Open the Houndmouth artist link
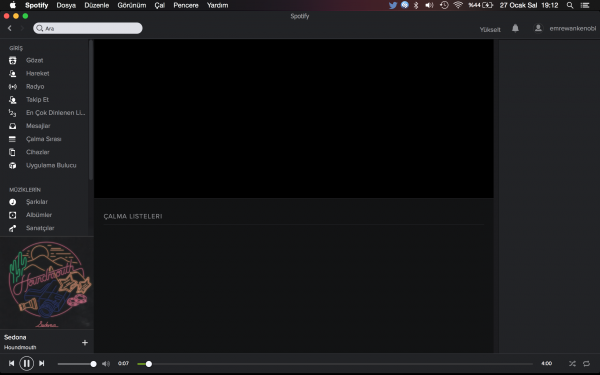The width and height of the screenshot is (600, 375). click(x=20, y=347)
